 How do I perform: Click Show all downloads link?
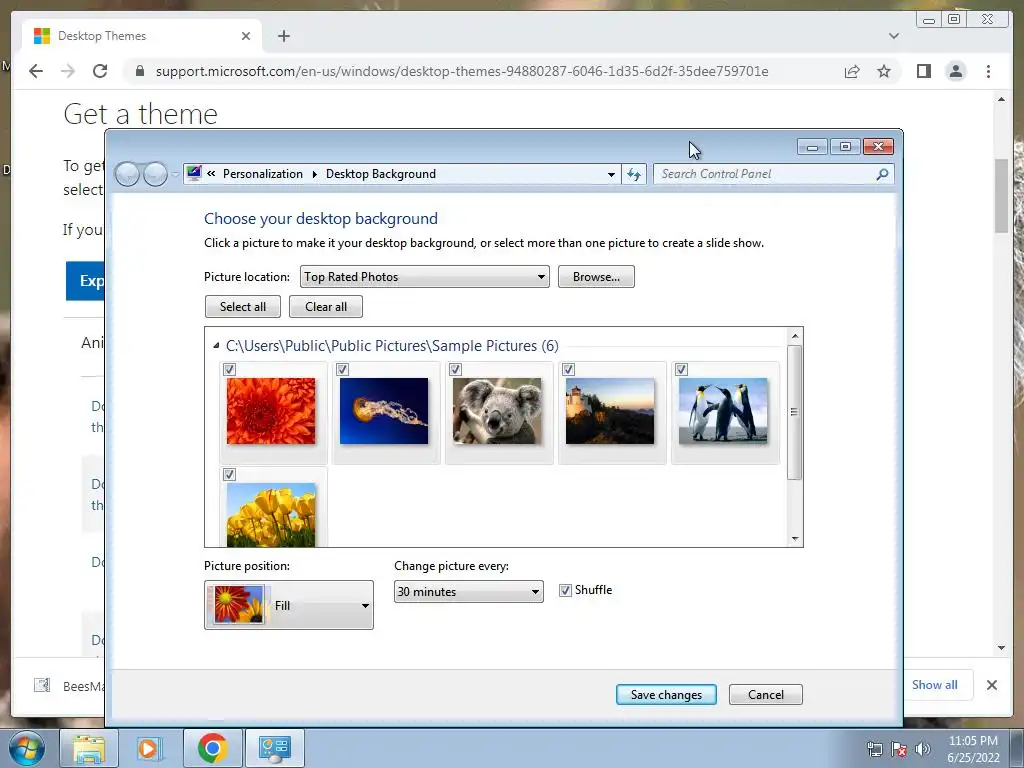coord(935,684)
